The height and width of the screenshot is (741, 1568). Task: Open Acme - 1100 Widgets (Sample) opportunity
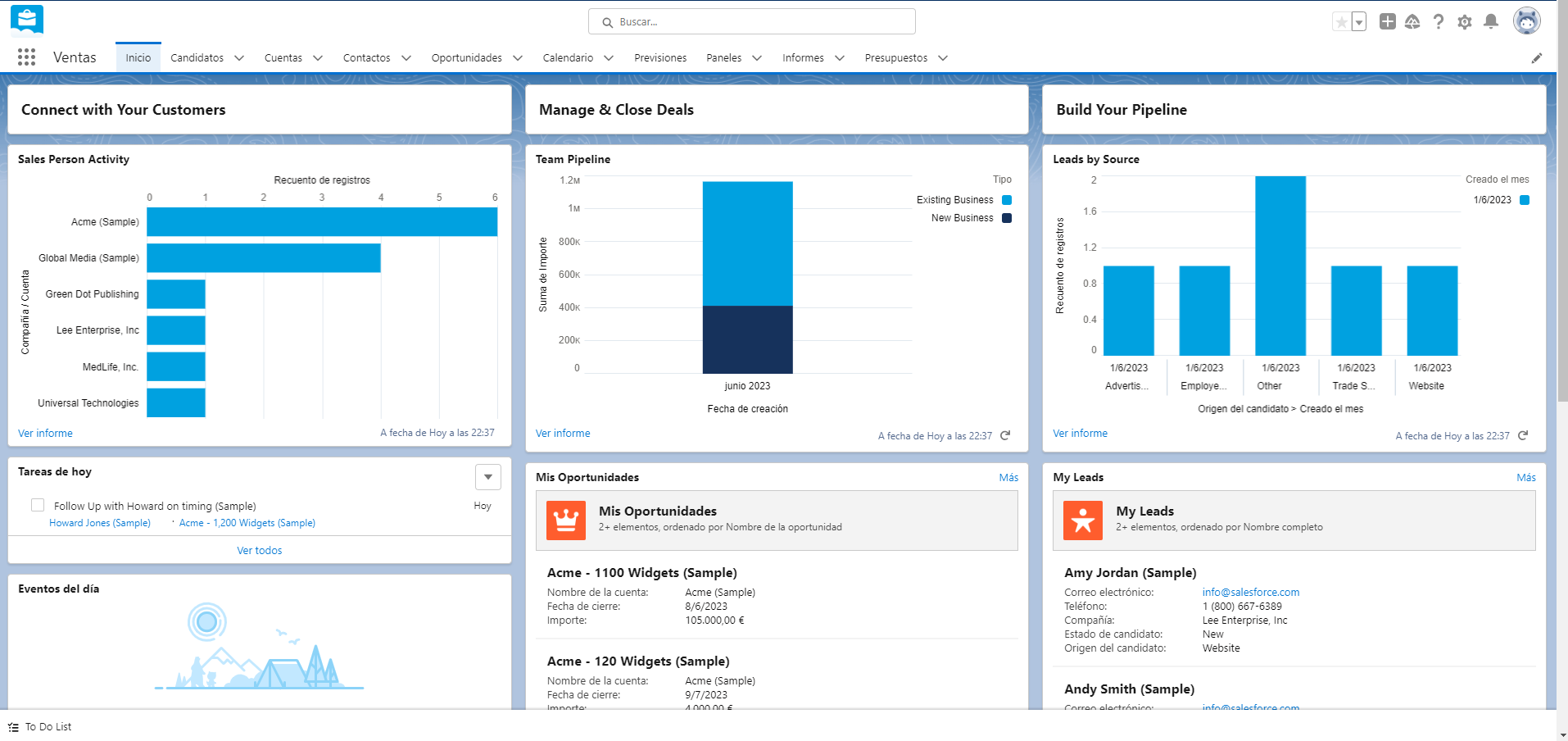642,573
